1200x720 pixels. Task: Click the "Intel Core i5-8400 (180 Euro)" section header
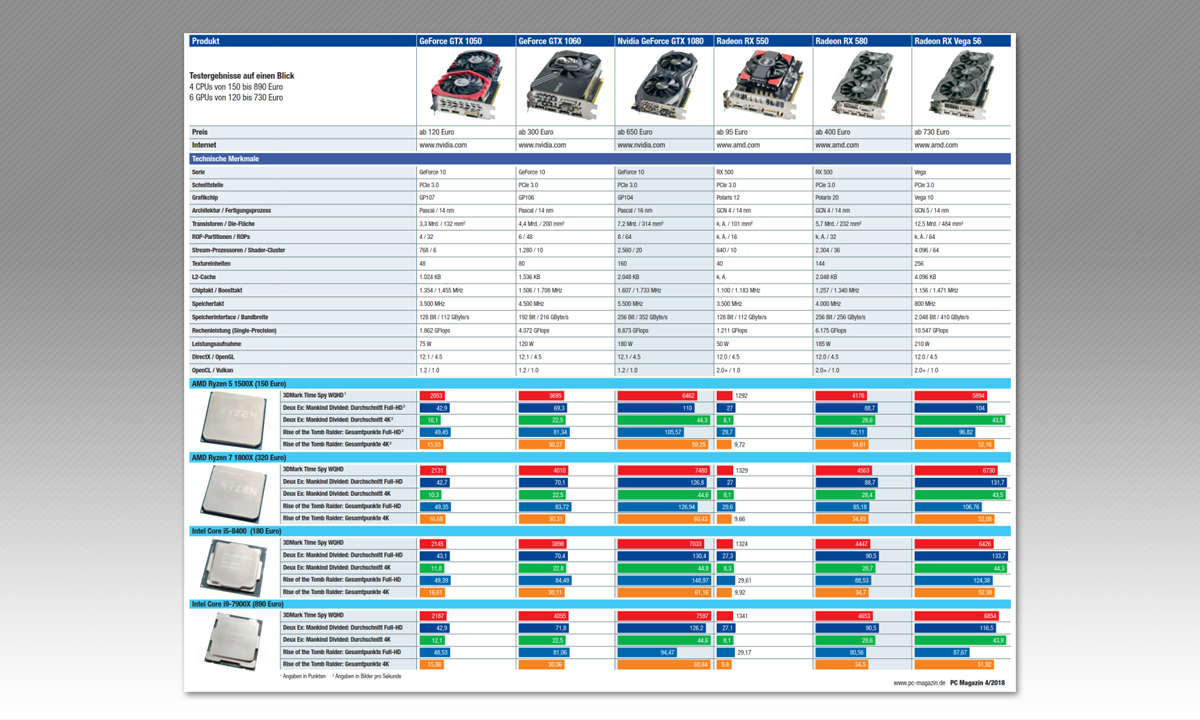pos(600,531)
